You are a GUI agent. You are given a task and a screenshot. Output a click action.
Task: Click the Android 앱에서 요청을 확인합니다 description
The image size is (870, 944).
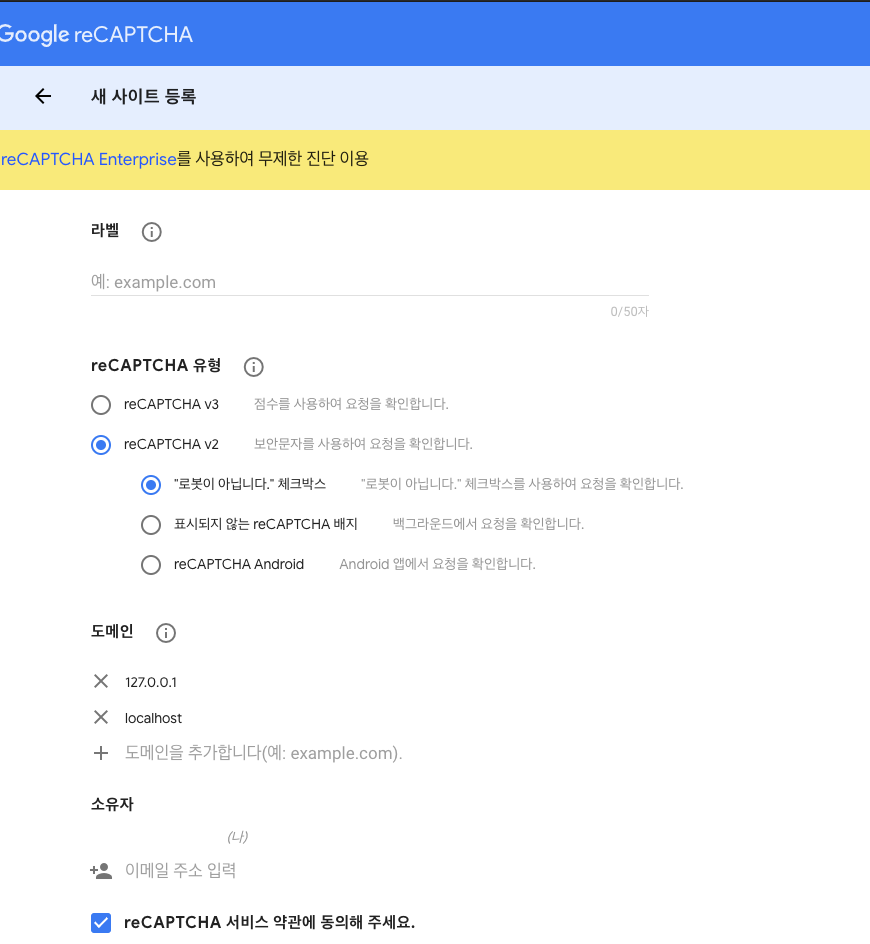click(x=437, y=564)
